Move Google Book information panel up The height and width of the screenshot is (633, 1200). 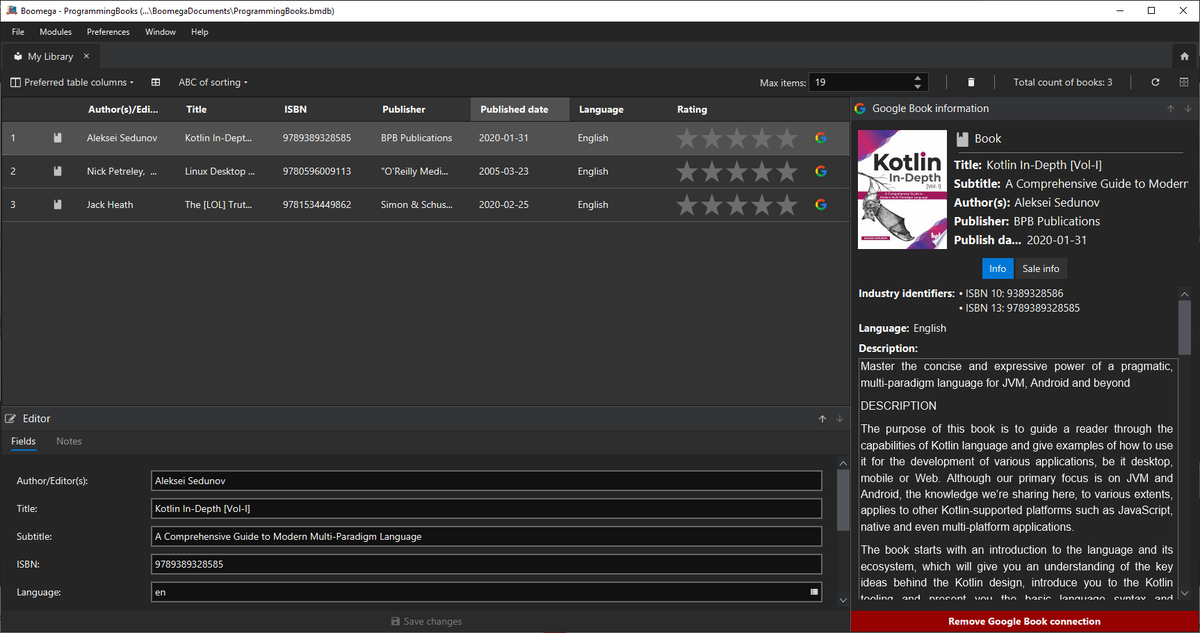pos(1170,108)
